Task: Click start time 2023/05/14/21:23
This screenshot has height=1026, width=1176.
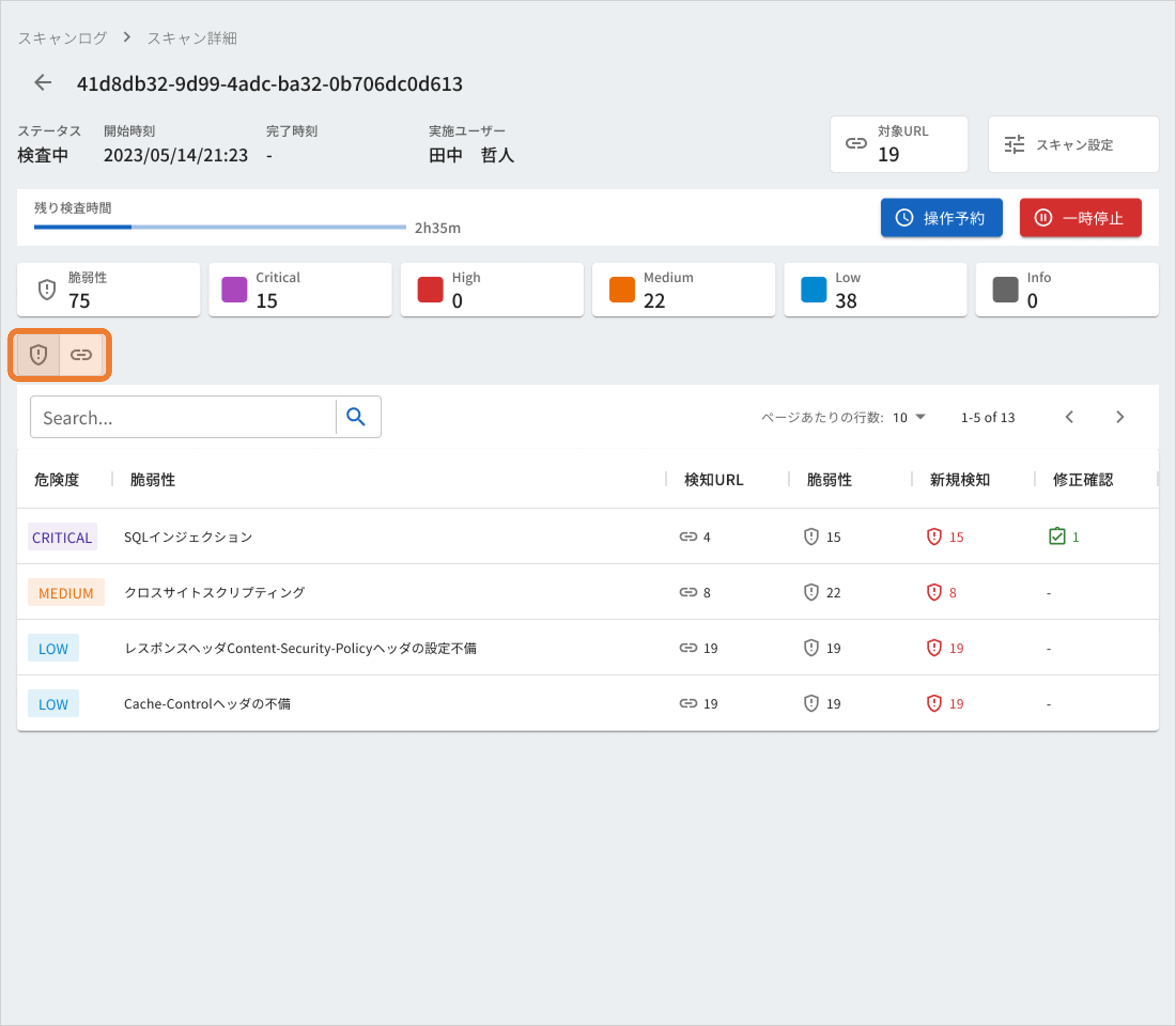Action: pyautogui.click(x=176, y=155)
